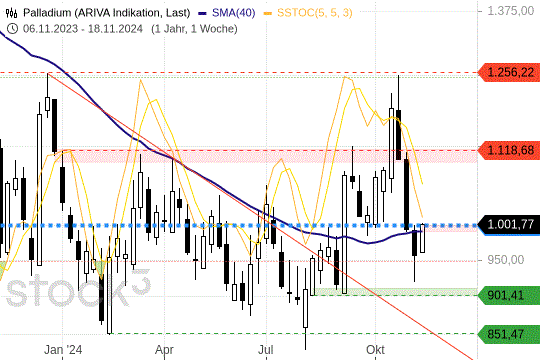540x360 pixels.
Task: Click the 950,00 axis label
Action: coord(506,259)
